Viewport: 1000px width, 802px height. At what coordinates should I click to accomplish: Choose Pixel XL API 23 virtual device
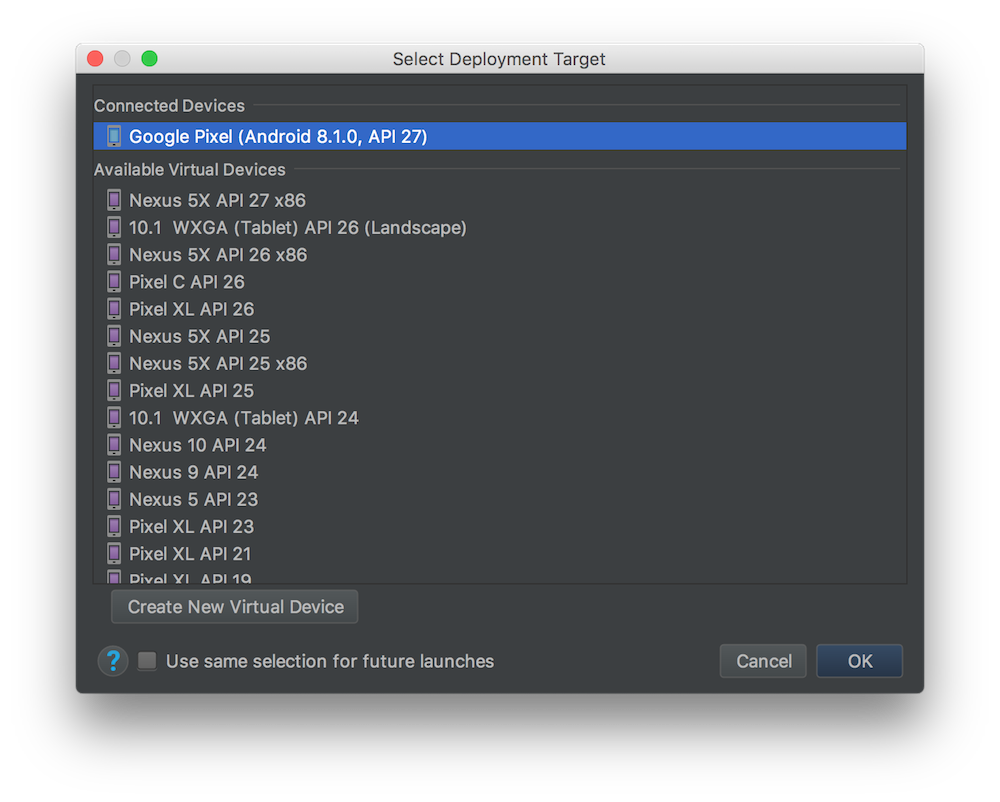(192, 526)
